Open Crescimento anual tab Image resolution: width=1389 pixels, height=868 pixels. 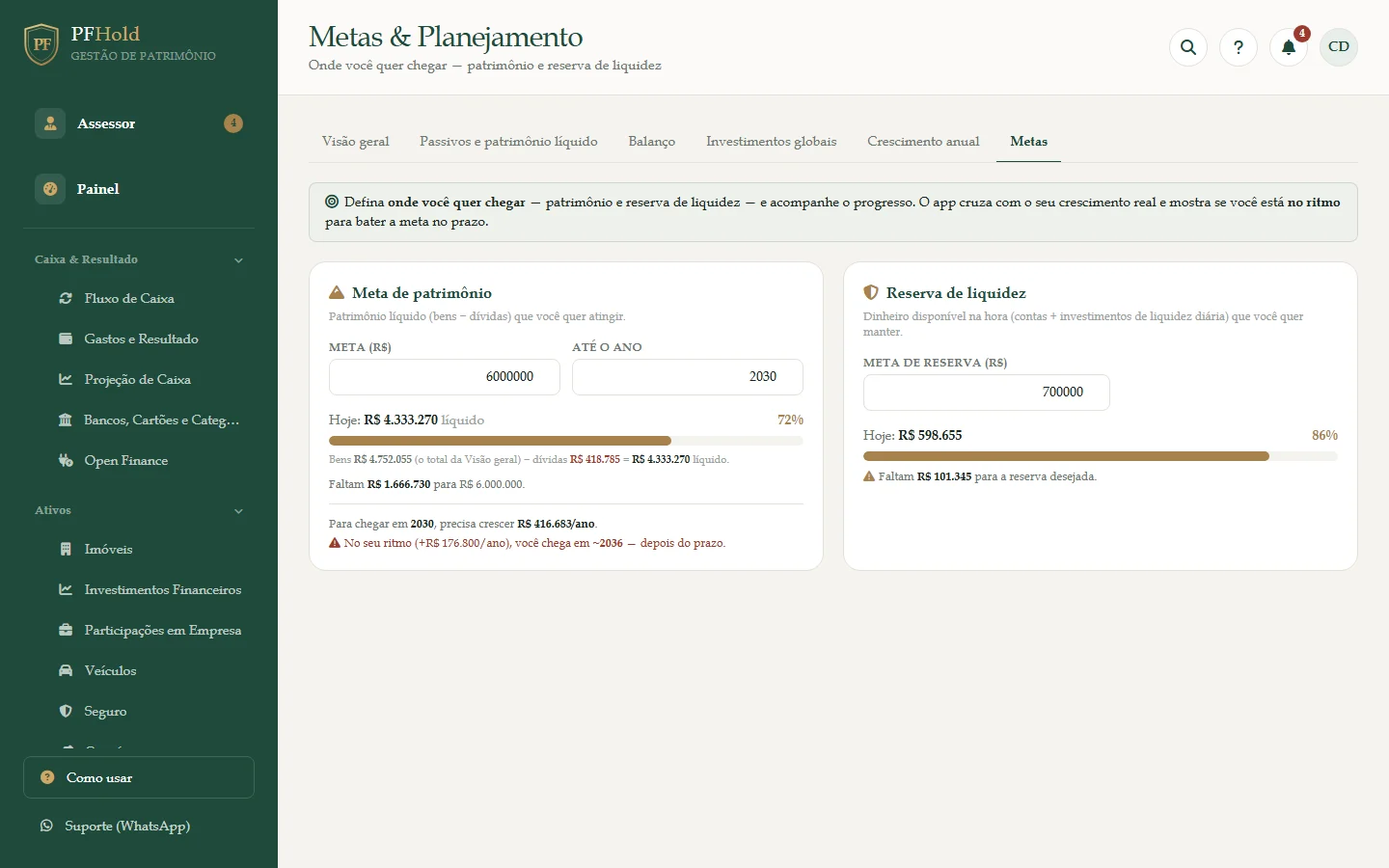point(923,141)
